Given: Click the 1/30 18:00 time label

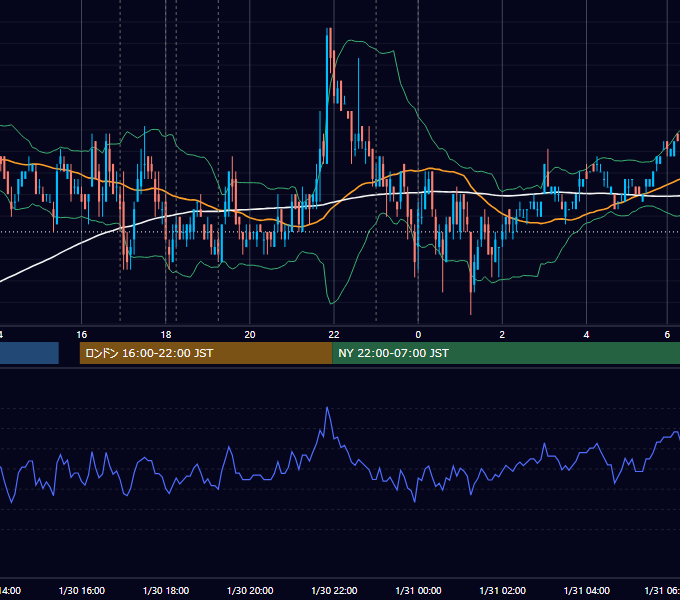Looking at the screenshot, I should coord(166,590).
